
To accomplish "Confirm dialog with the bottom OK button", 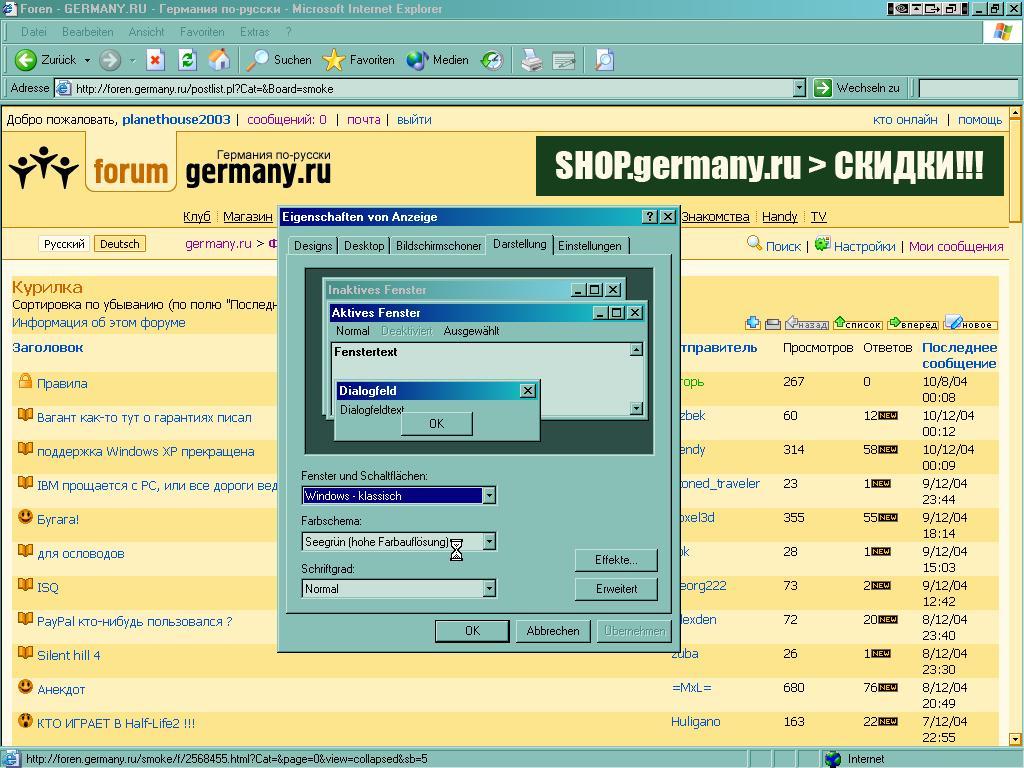I will [472, 631].
